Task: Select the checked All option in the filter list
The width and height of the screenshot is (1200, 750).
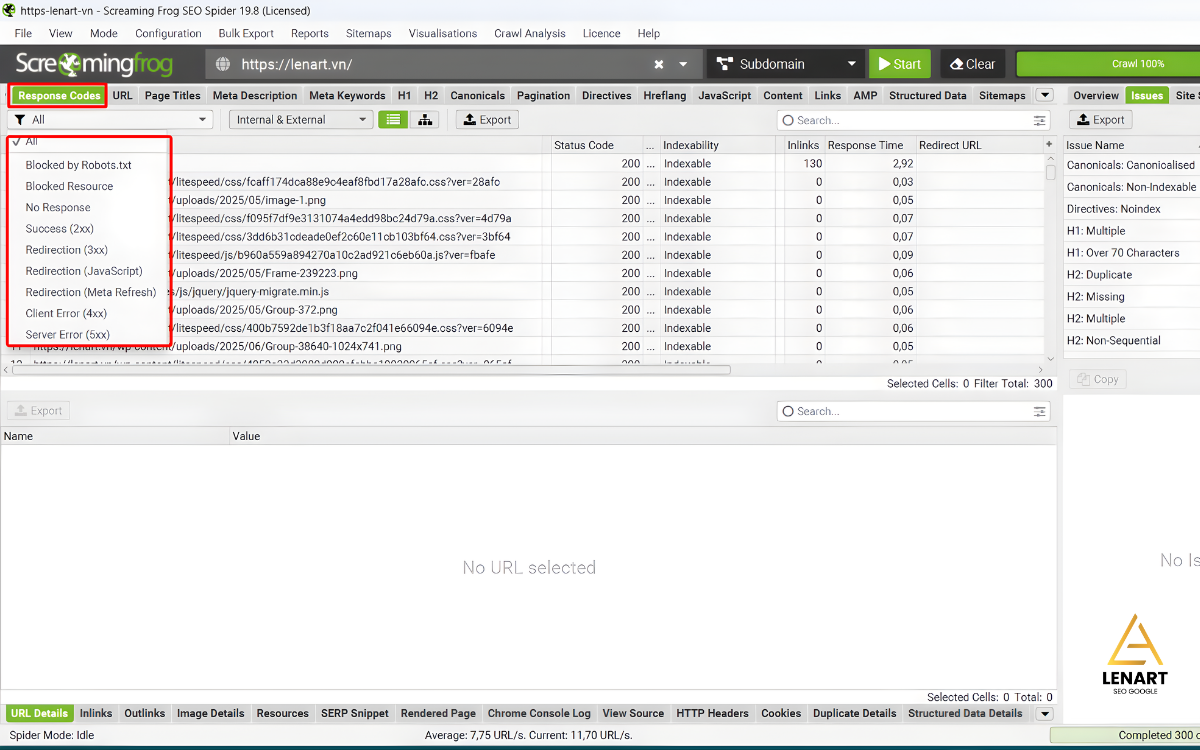Action: [30, 140]
